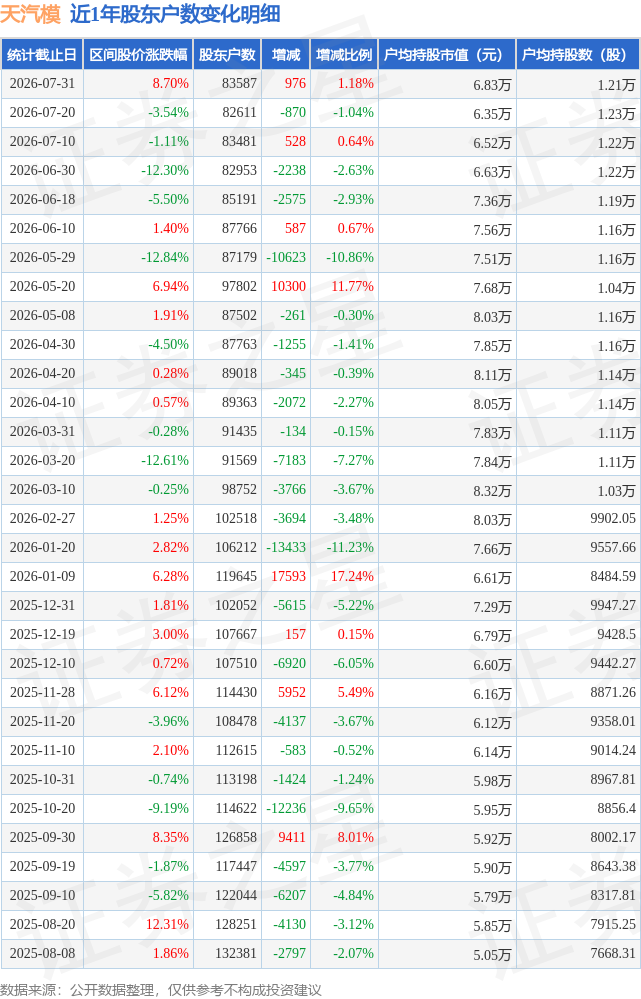Click the 增减比例 column header
The height and width of the screenshot is (999, 641).
coord(344,55)
